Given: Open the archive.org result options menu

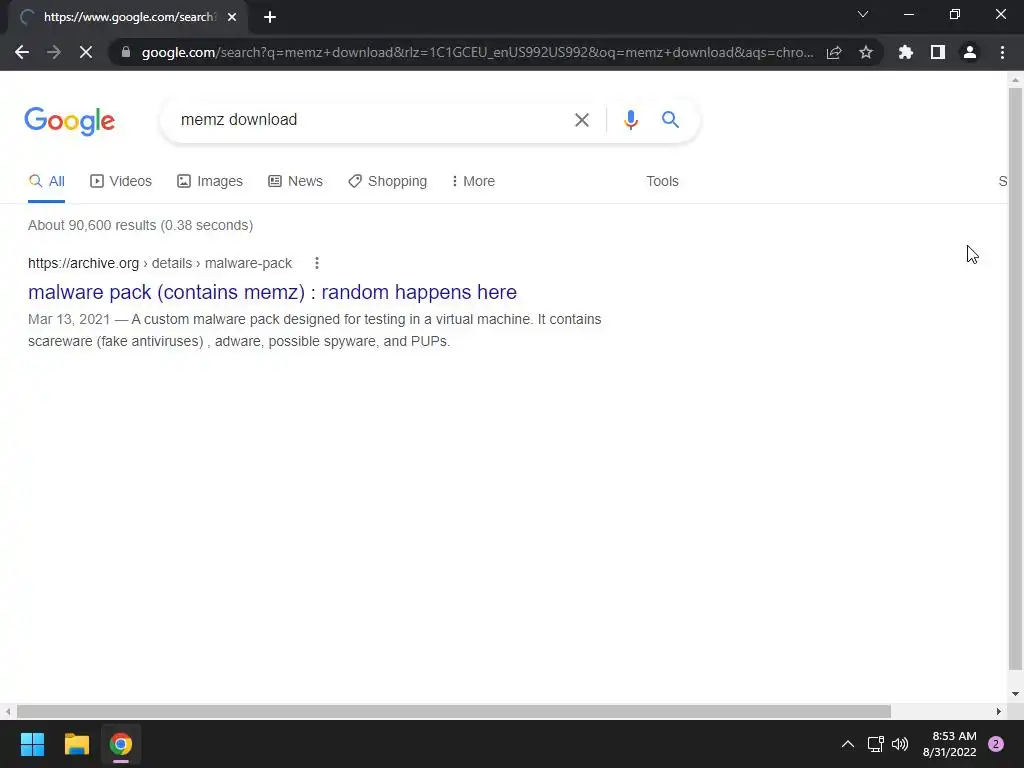Looking at the screenshot, I should 317,263.
